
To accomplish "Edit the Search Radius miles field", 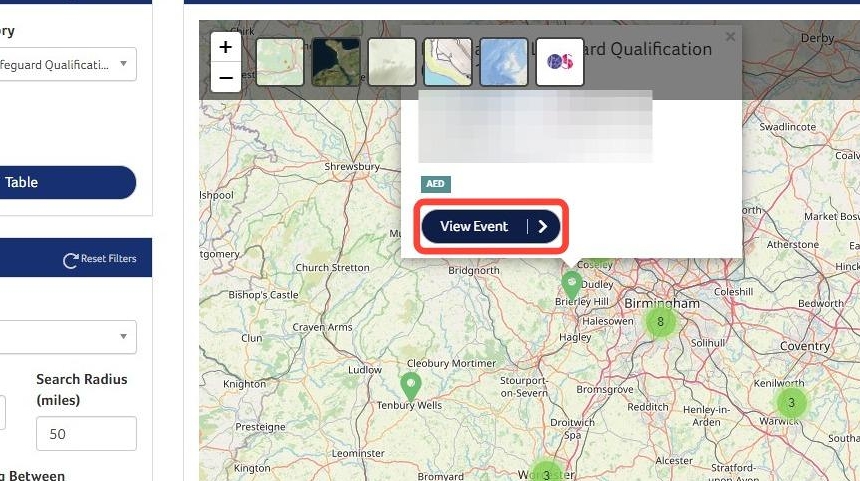I will click(86, 434).
